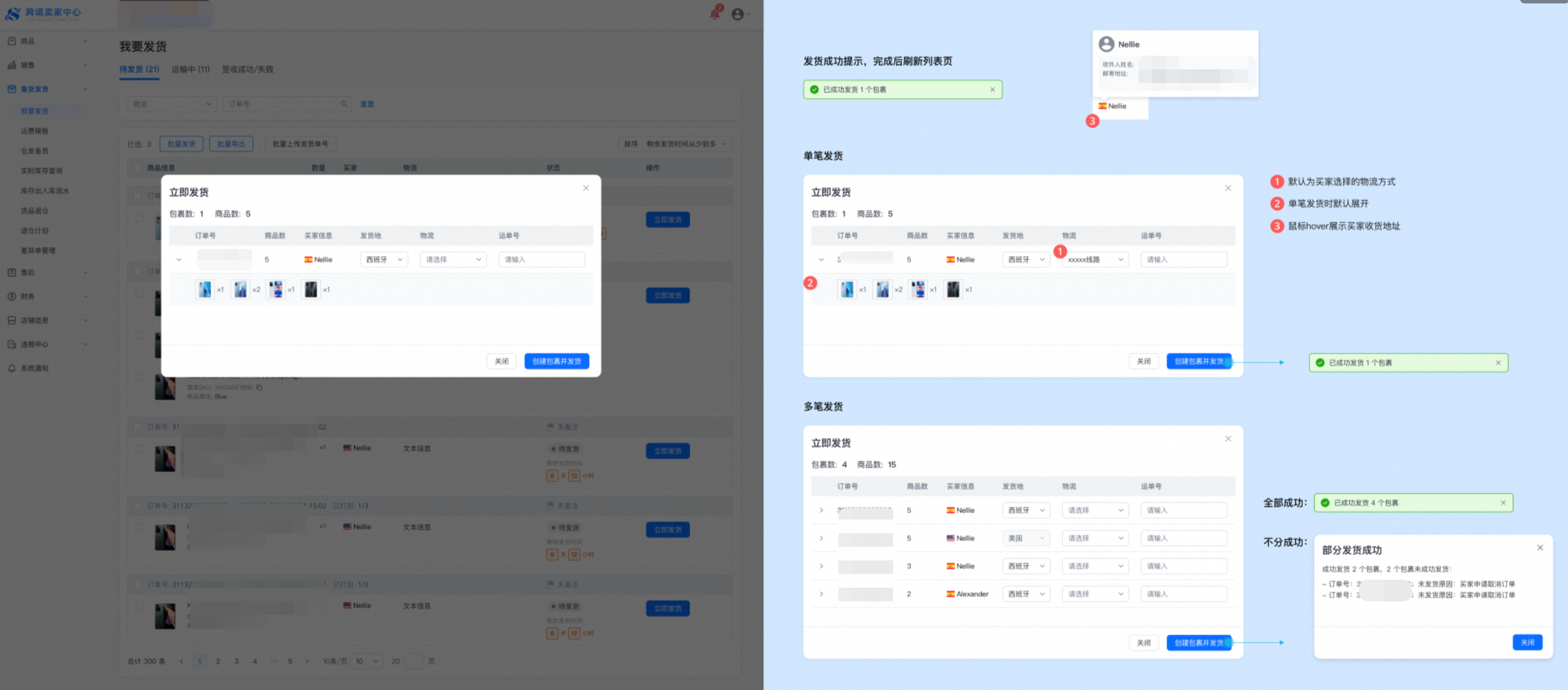Click the 商品 sidebar icon

coord(11,41)
